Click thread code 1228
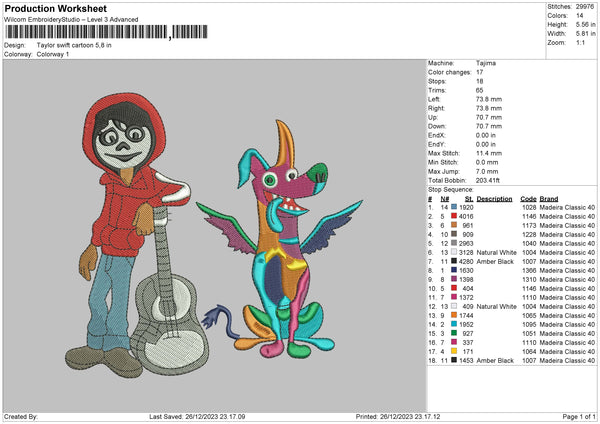Viewport: 600px width, 424px height. point(529,234)
